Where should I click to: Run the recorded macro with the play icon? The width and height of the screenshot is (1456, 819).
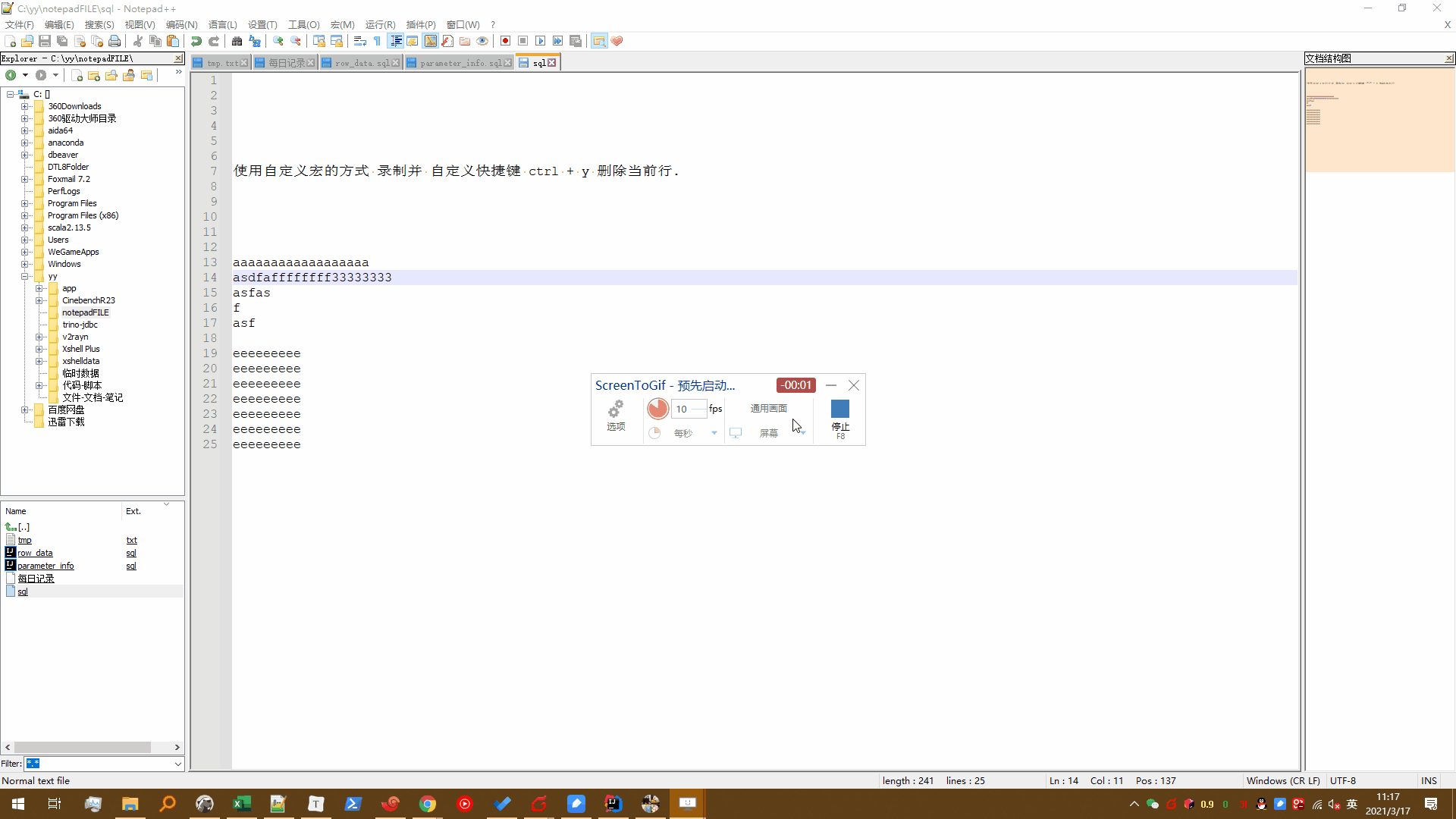pos(541,41)
